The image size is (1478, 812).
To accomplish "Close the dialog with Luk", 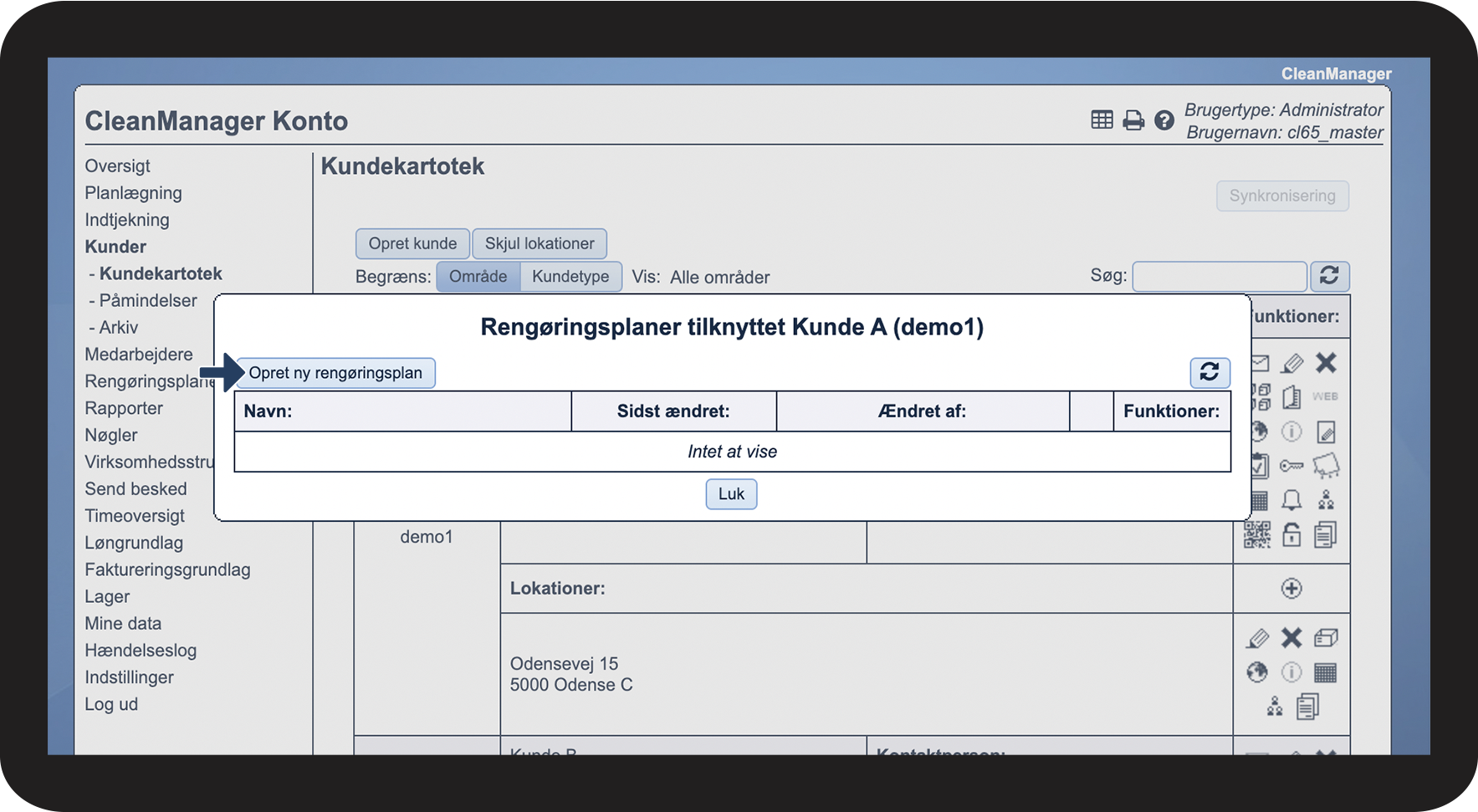I will pyautogui.click(x=731, y=494).
